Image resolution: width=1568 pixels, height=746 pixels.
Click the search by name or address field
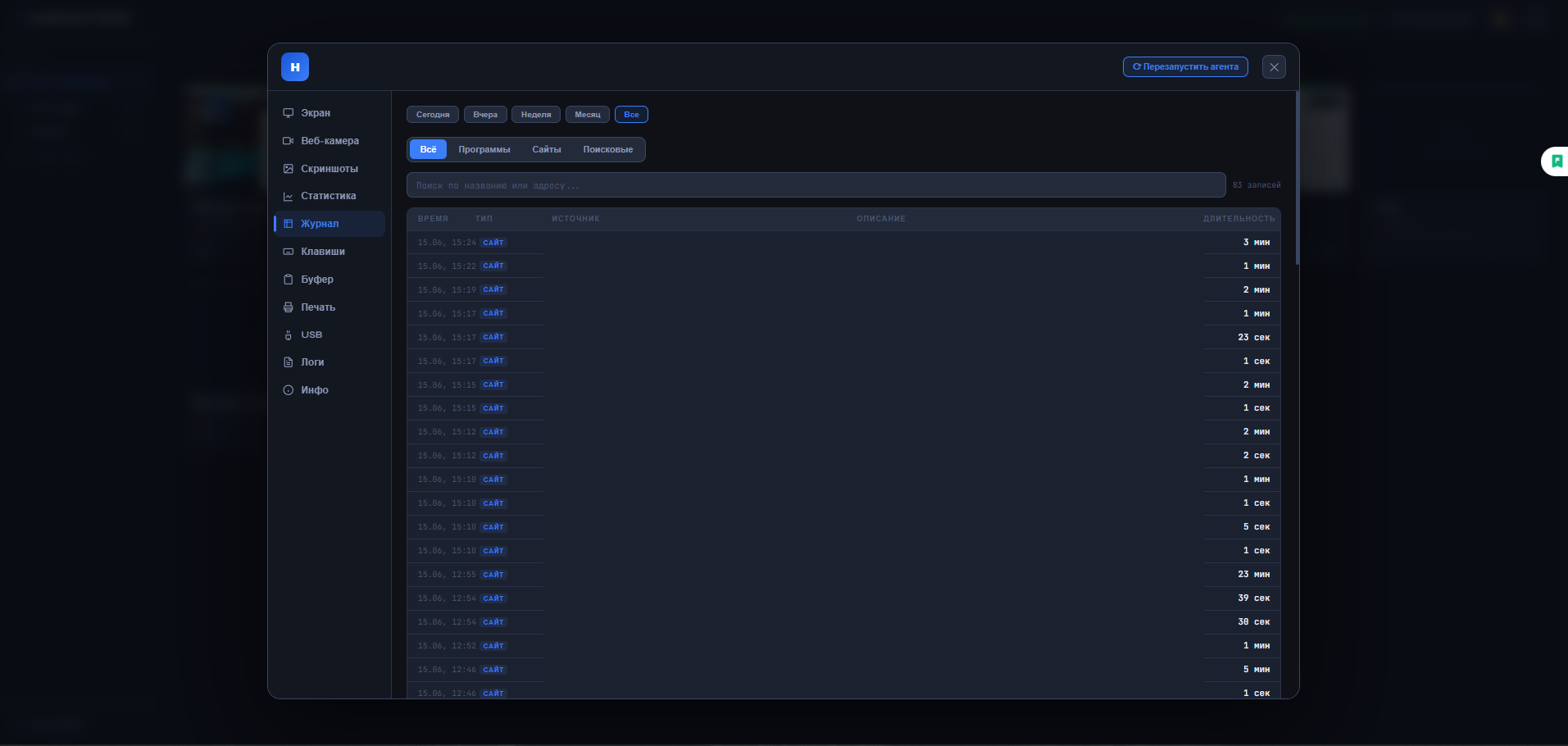pos(816,185)
